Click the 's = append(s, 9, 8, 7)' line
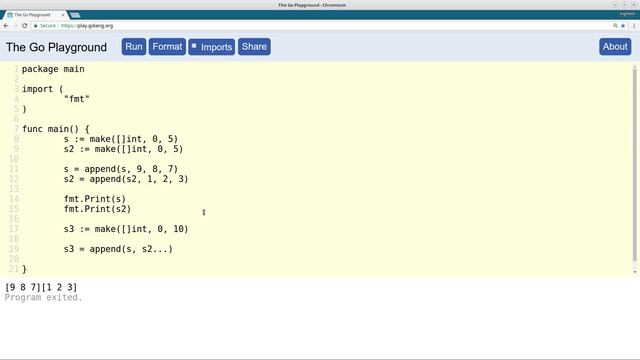640x360 pixels. (x=121, y=169)
